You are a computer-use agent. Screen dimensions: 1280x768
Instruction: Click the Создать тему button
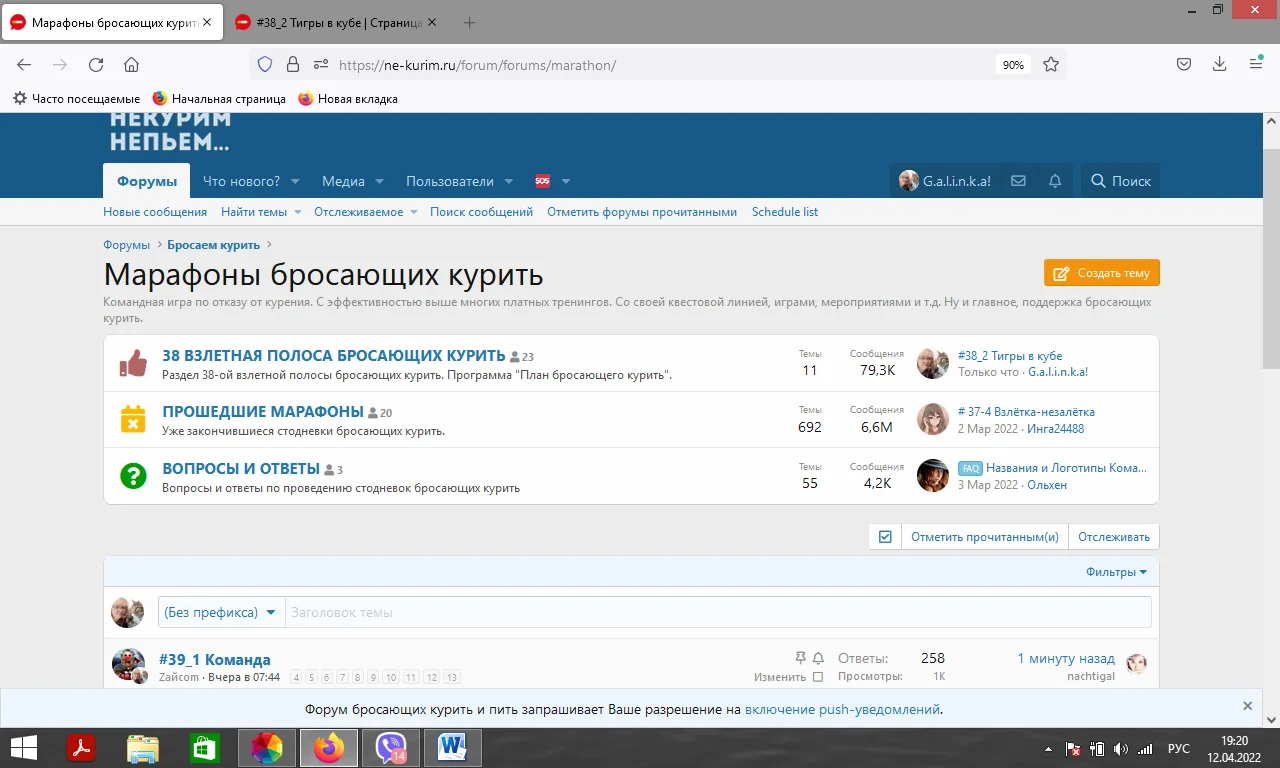coord(1101,272)
